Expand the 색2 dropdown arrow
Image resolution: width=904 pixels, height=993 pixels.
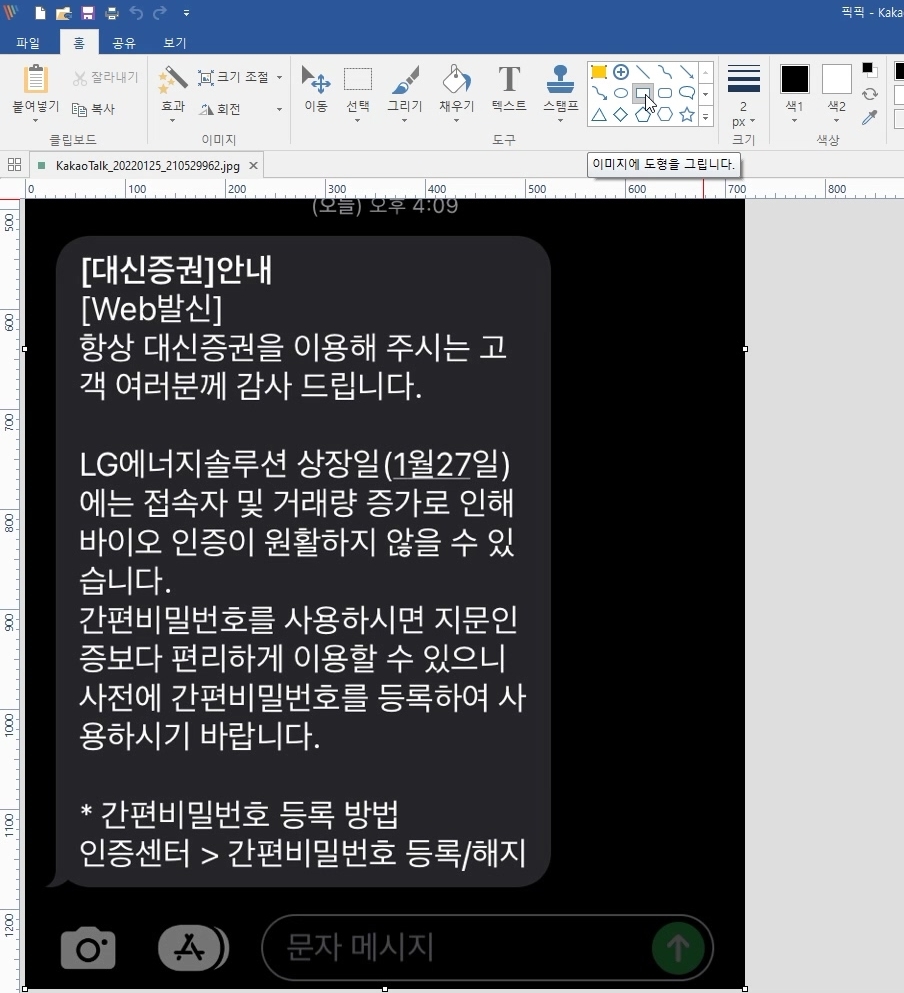point(836,120)
